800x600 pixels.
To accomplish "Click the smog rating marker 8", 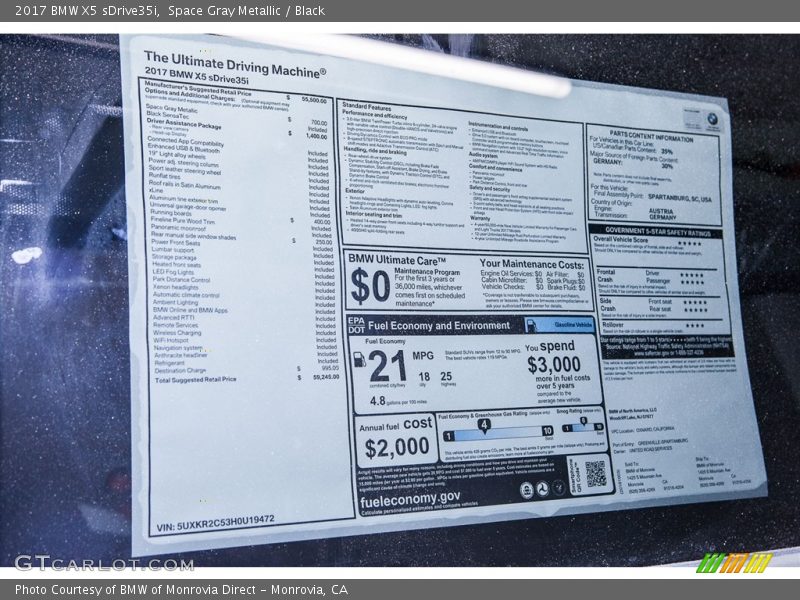I will point(583,420).
